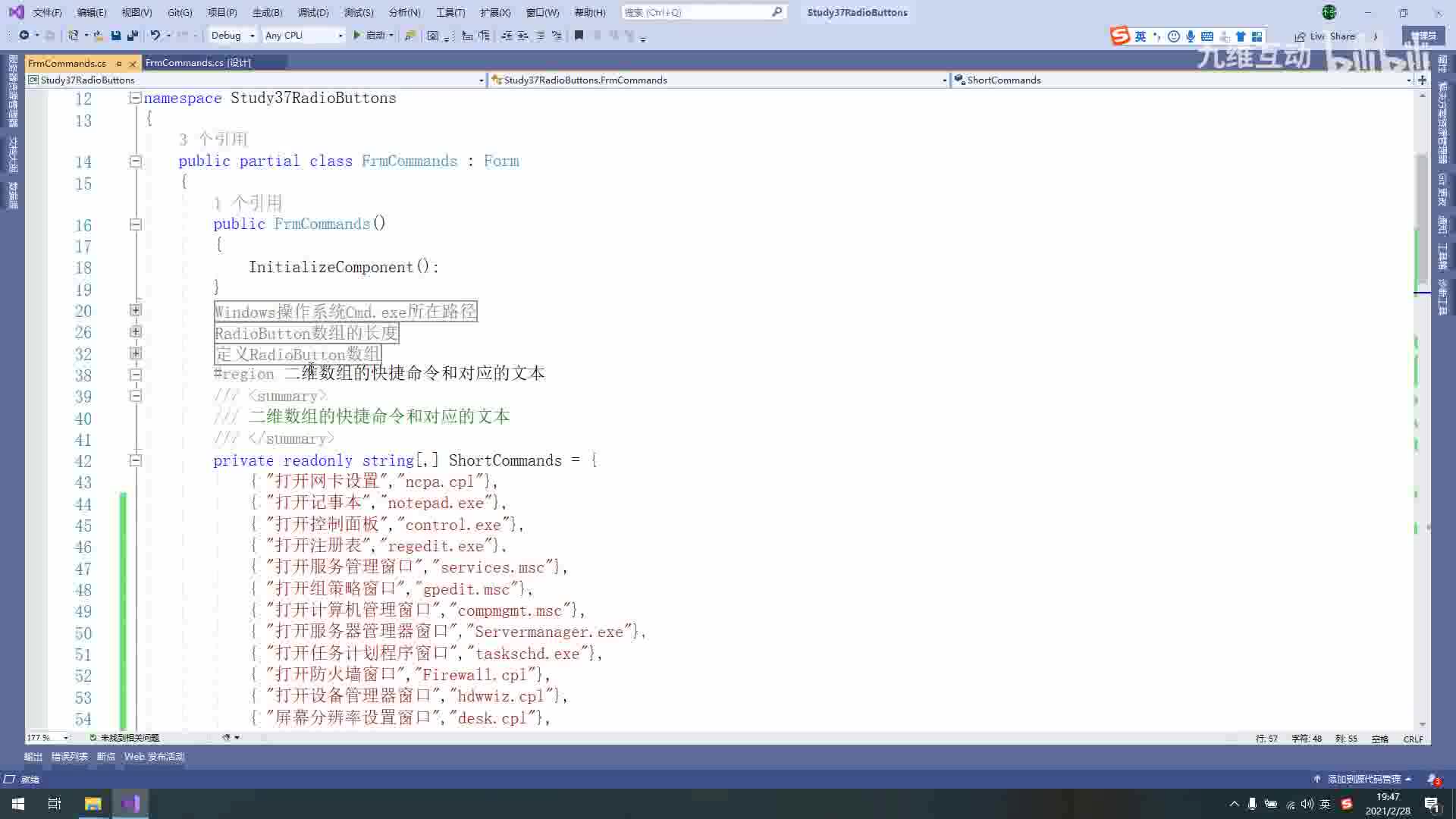
Task: Open File Explorer from the taskbar
Action: tap(93, 804)
